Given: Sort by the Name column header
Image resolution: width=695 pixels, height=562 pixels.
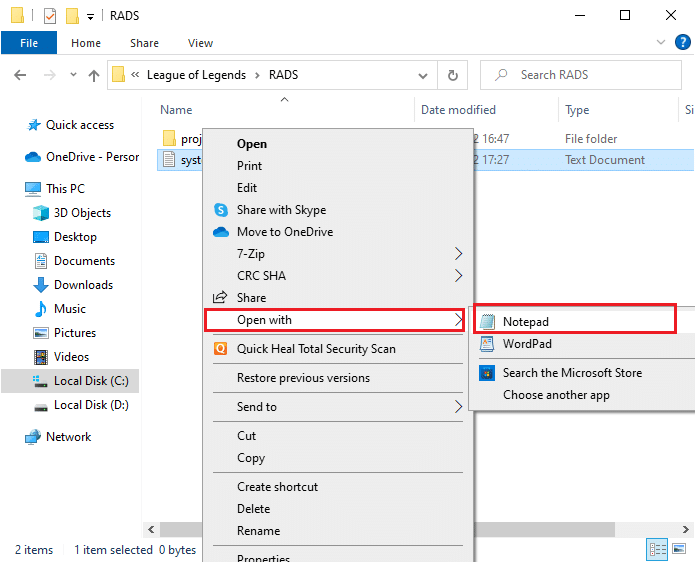Looking at the screenshot, I should coord(176,110).
